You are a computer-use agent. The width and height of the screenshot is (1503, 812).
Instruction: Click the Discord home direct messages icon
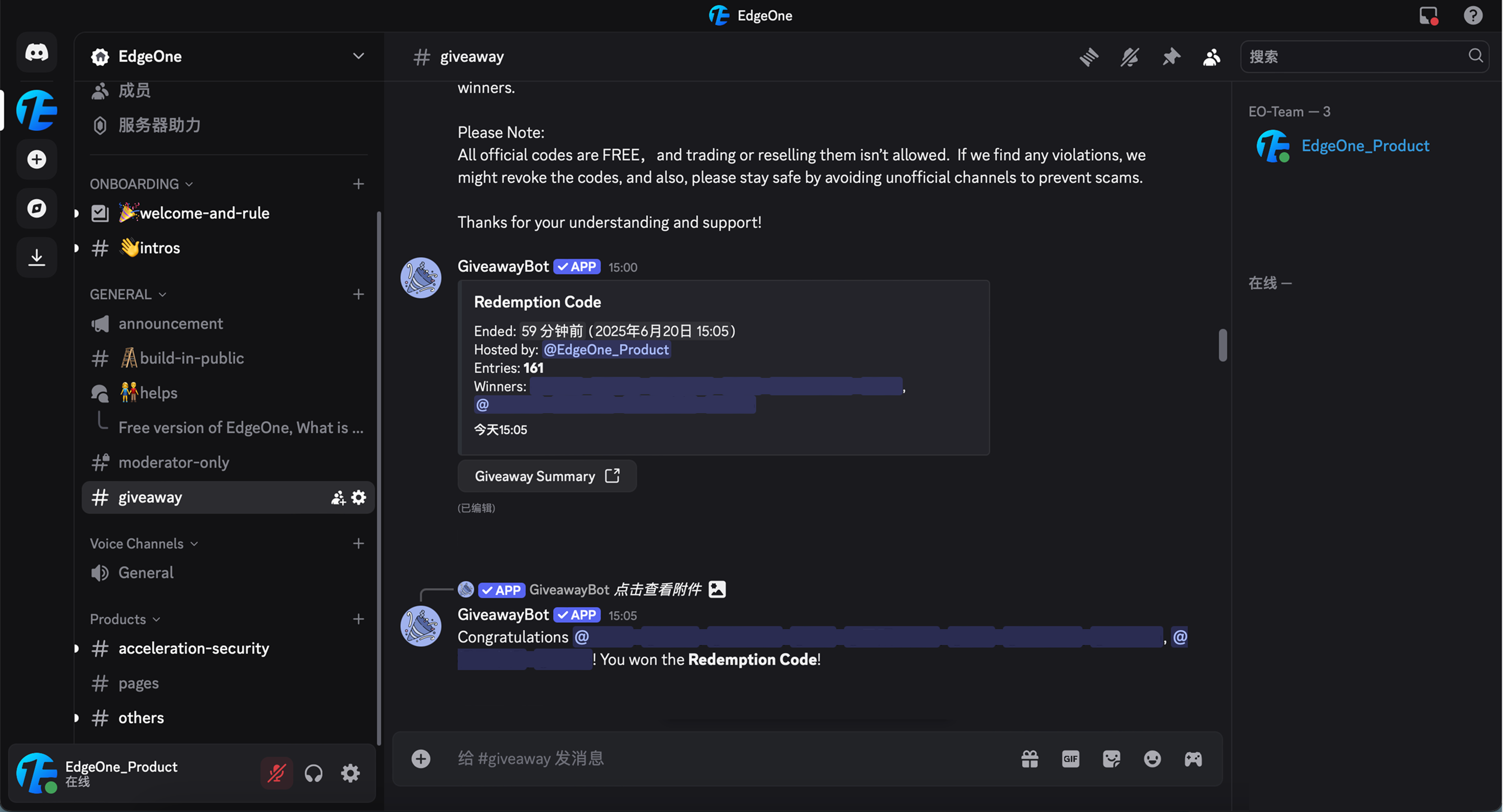[37, 53]
